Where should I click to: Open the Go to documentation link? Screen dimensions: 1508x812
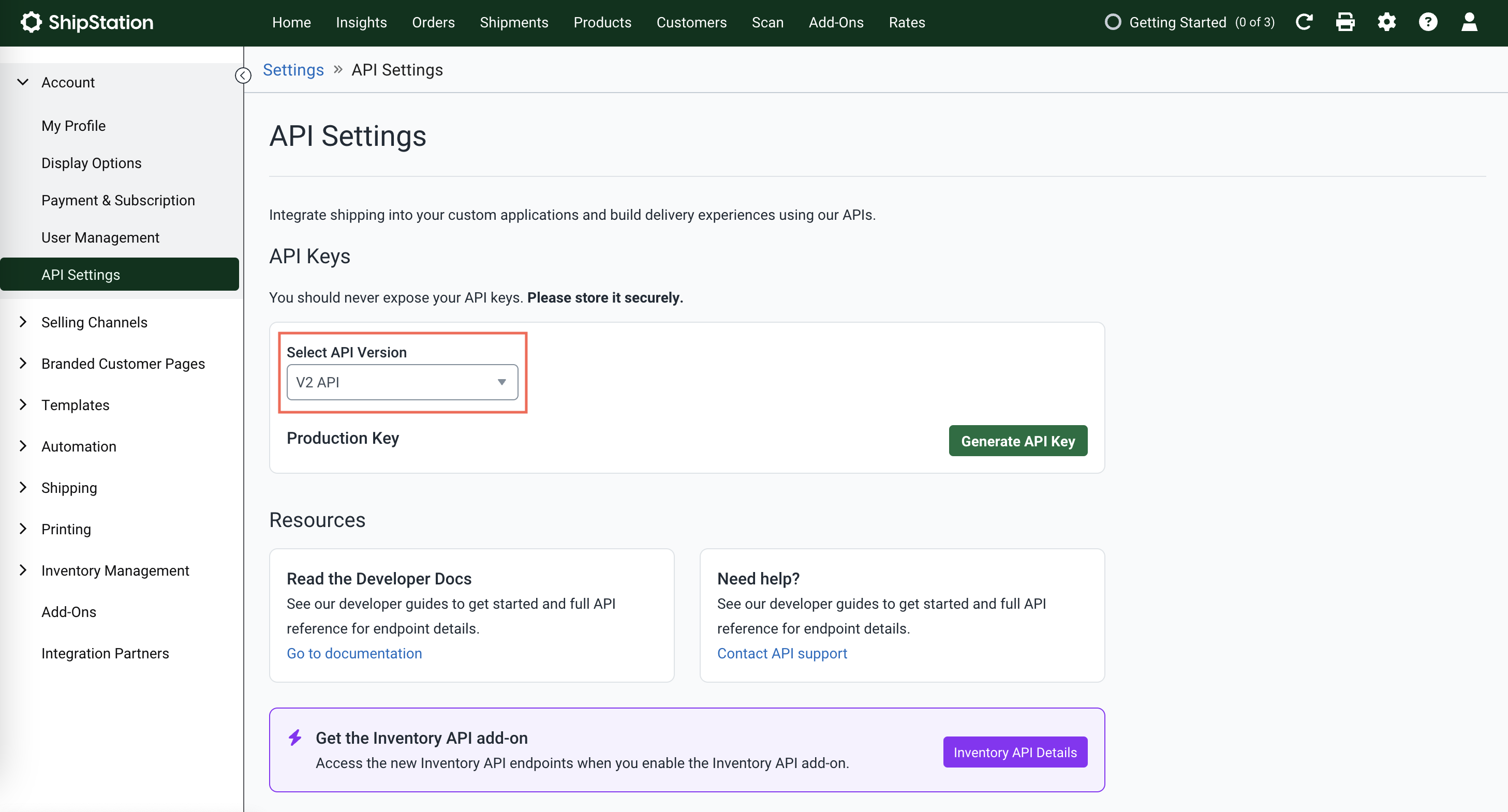(x=353, y=653)
